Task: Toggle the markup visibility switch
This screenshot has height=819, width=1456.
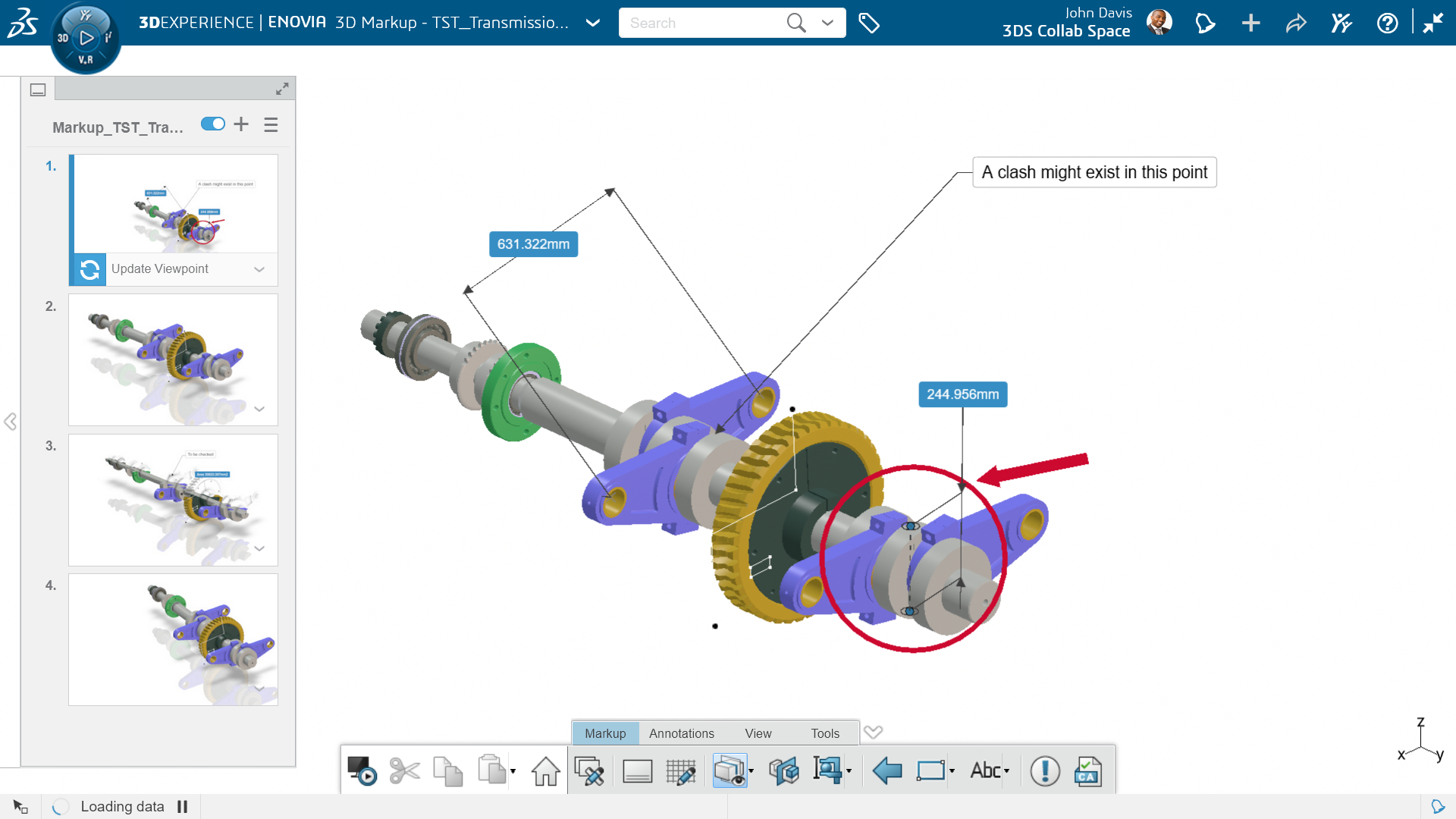Action: point(213,124)
